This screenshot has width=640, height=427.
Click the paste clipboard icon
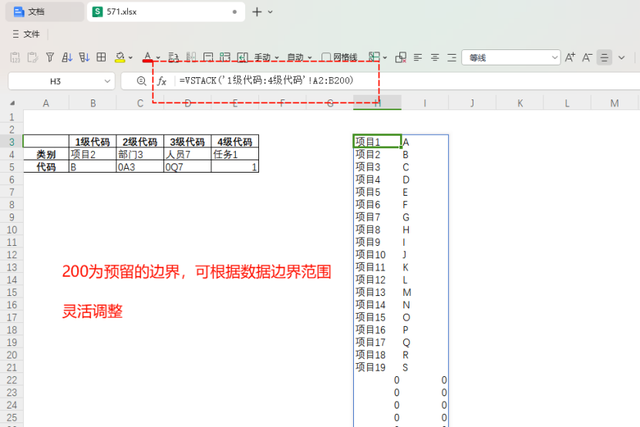pos(15,58)
